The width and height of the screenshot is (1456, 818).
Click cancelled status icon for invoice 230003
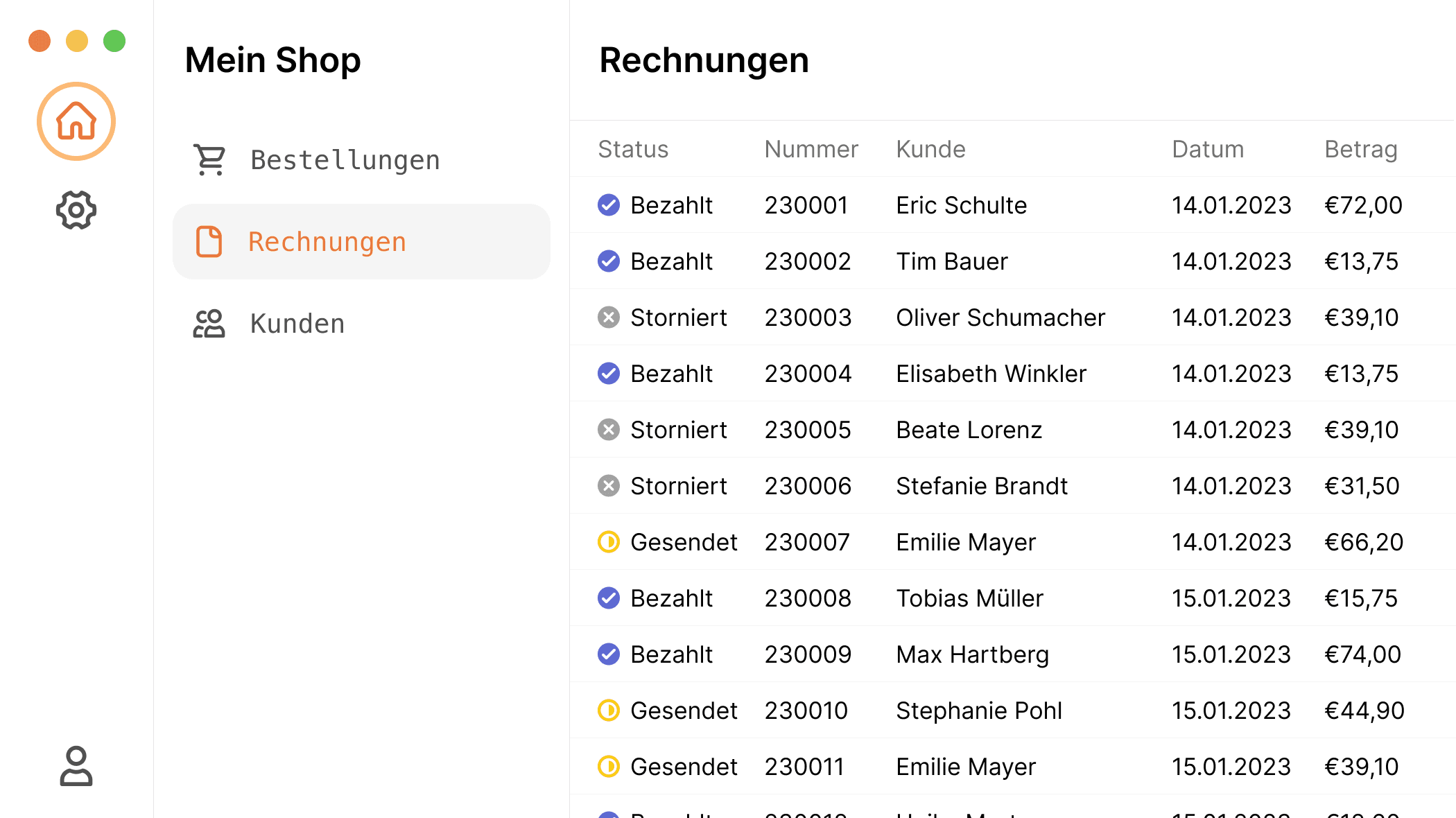click(x=609, y=317)
